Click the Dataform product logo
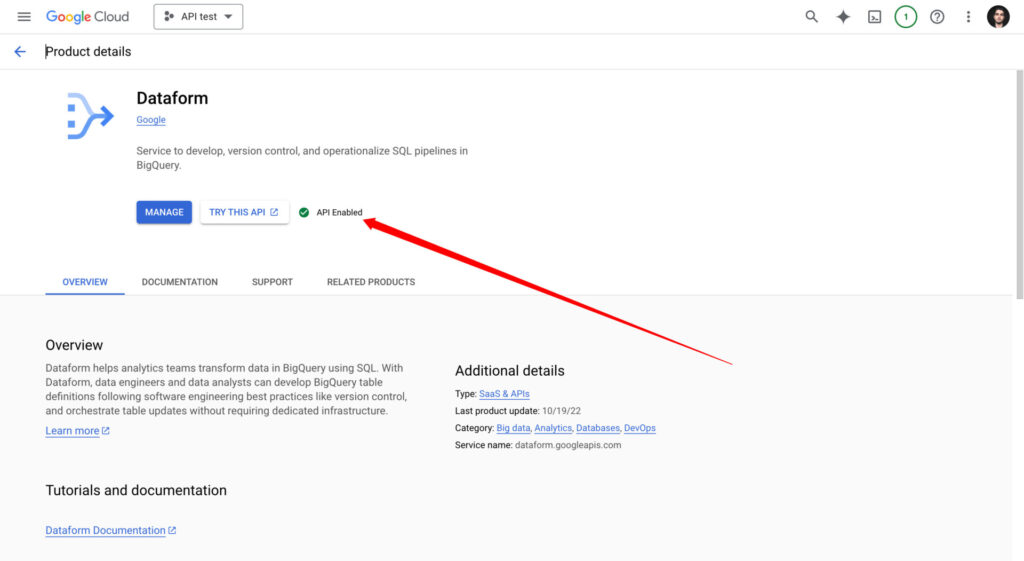This screenshot has width=1024, height=561. [90, 115]
